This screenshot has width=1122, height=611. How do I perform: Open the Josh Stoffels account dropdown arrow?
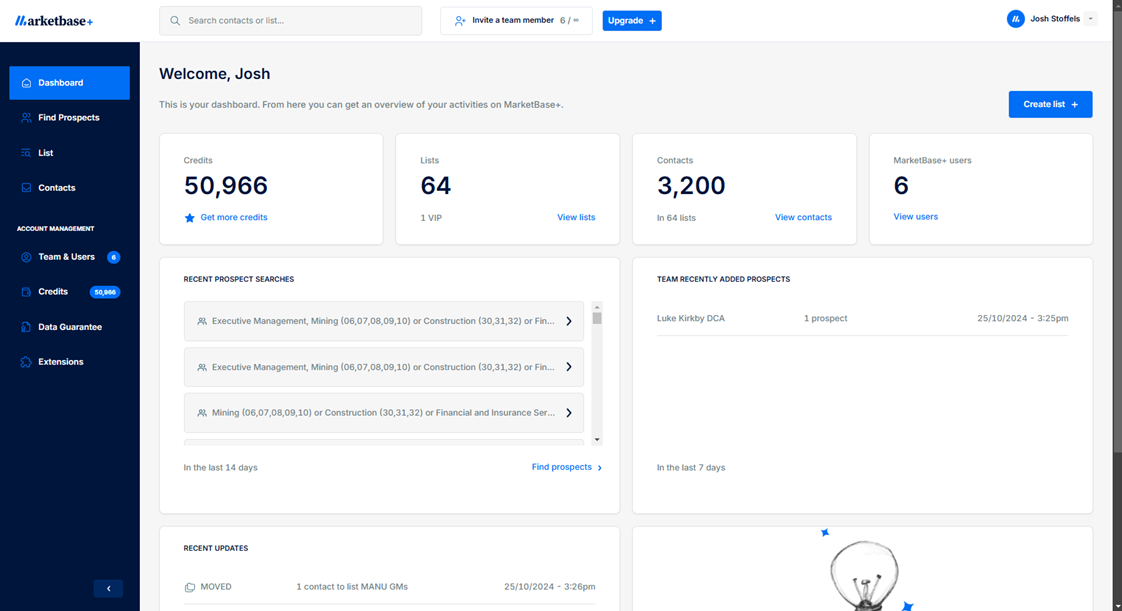click(x=1091, y=19)
